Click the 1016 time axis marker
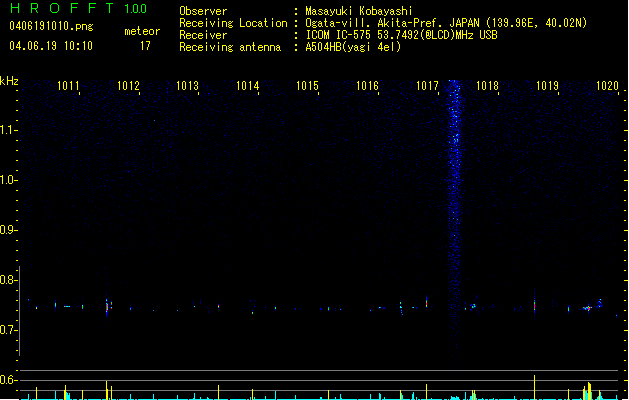This screenshot has width=629, height=400. (367, 86)
